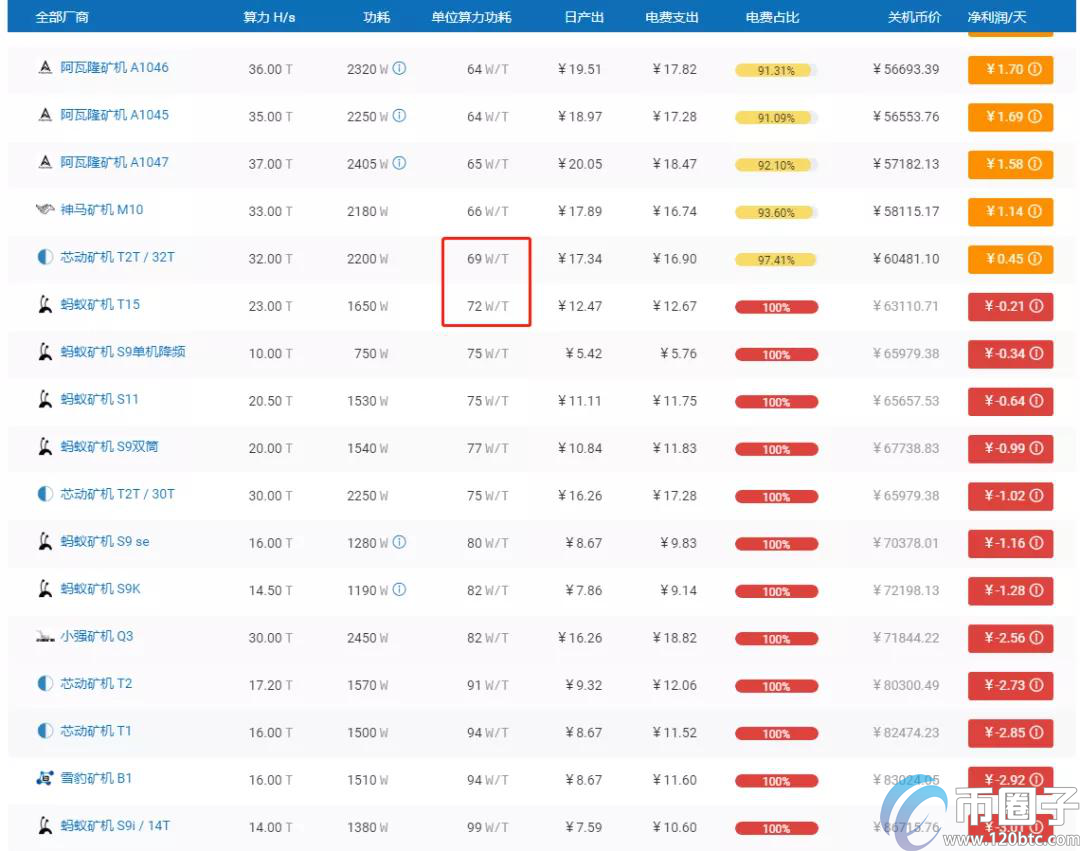1080x851 pixels.
Task: Click the ¥-1.16 net loss button
Action: [x=1010, y=543]
